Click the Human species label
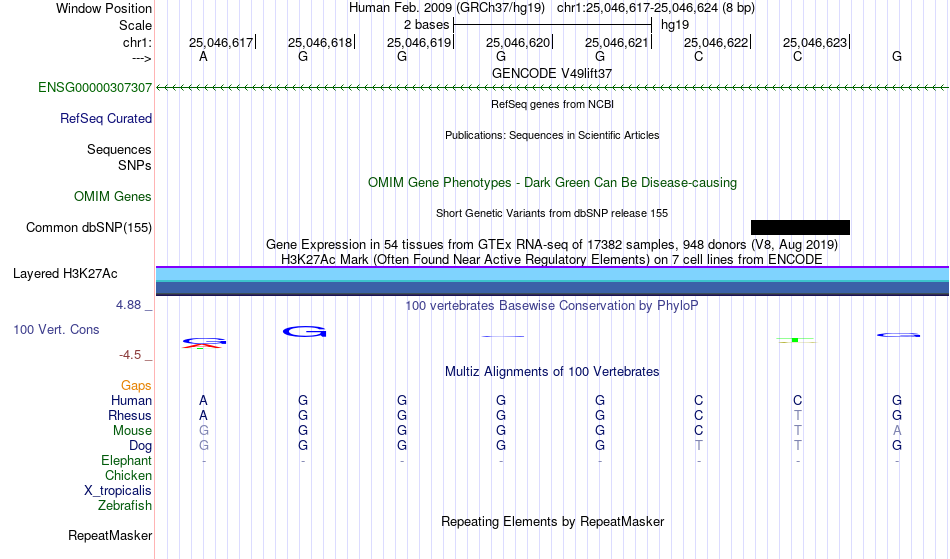This screenshot has width=950, height=559. (131, 401)
